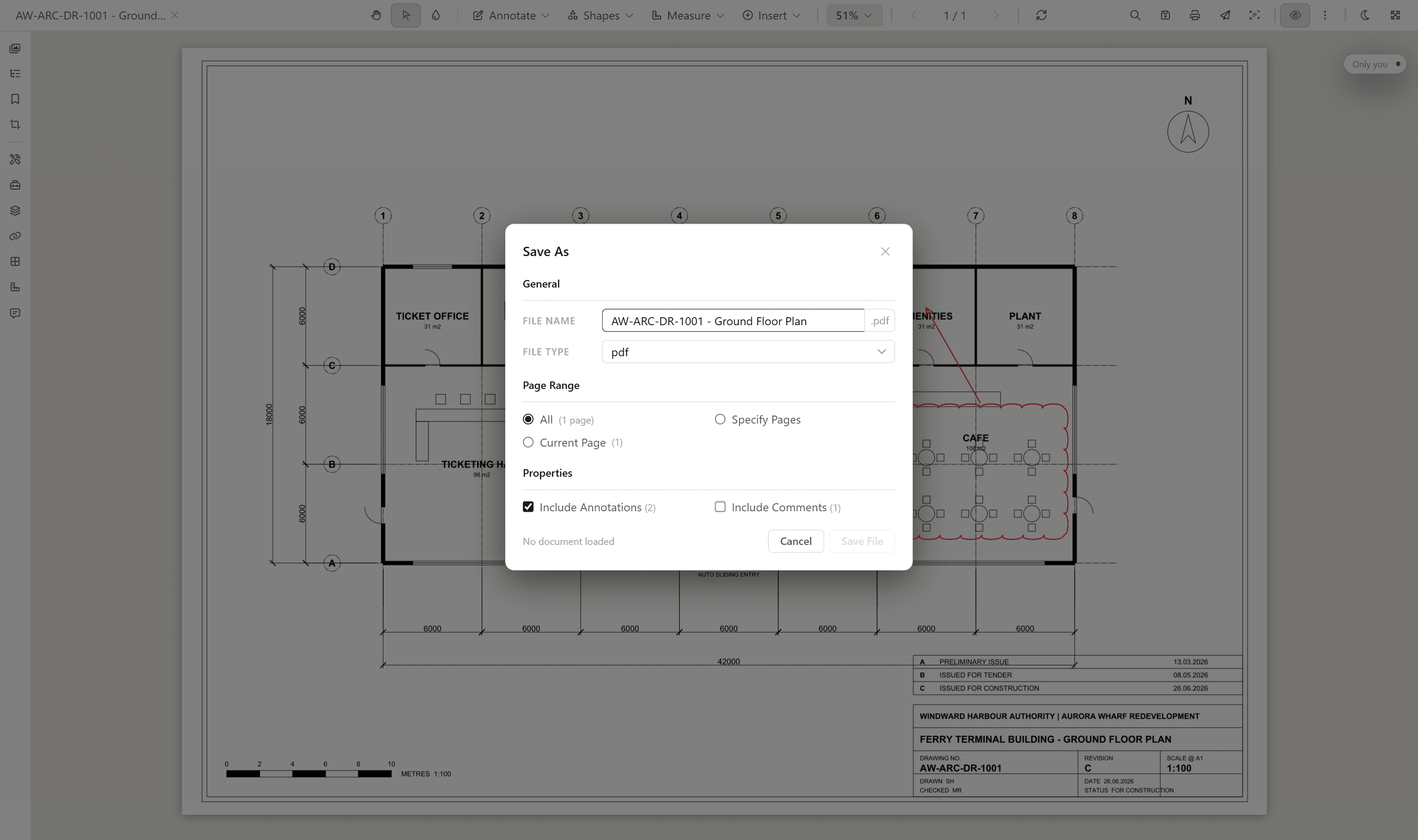Click the Cancel button

point(796,541)
